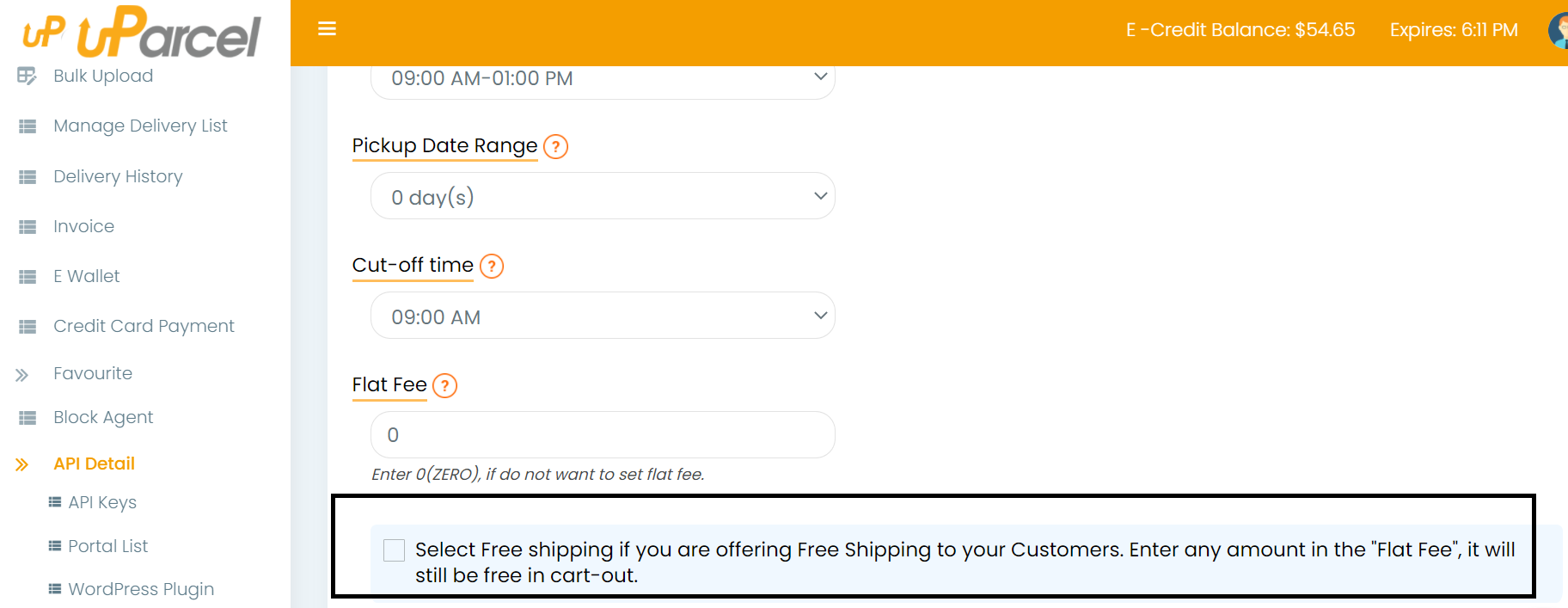Viewport: 1568px width, 608px height.
Task: Open the 09:00 AM-01:00 PM timeslot dropdown
Action: 602,77
